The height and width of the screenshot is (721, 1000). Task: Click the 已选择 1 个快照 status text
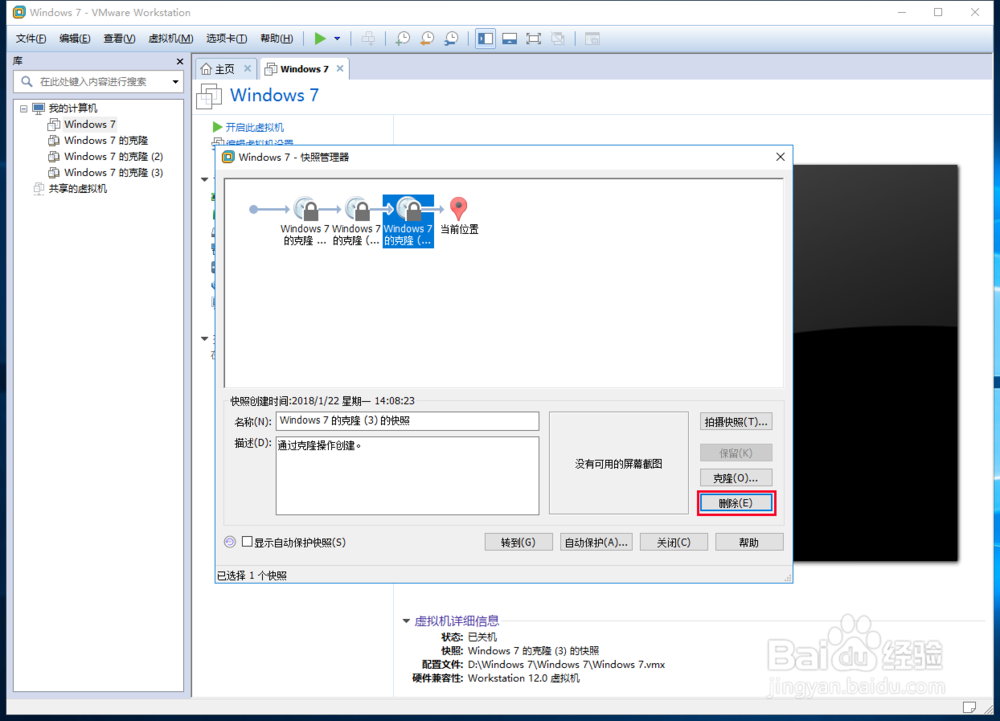(252, 576)
